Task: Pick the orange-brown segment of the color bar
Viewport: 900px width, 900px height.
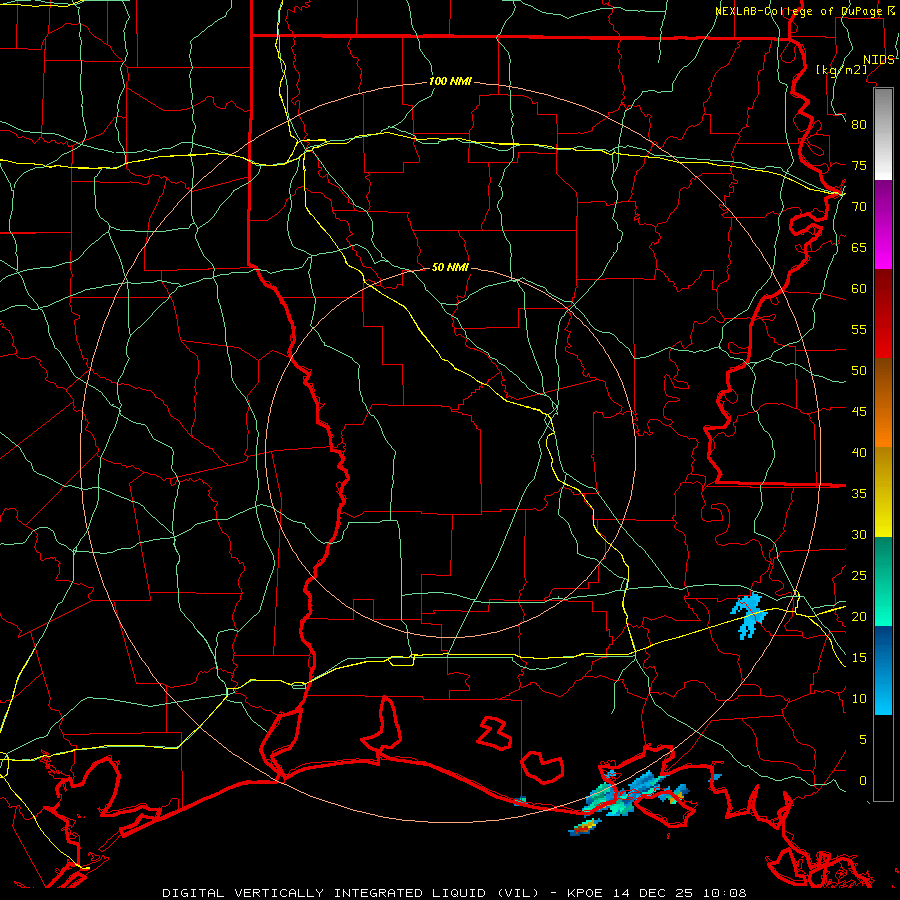Action: (x=883, y=403)
